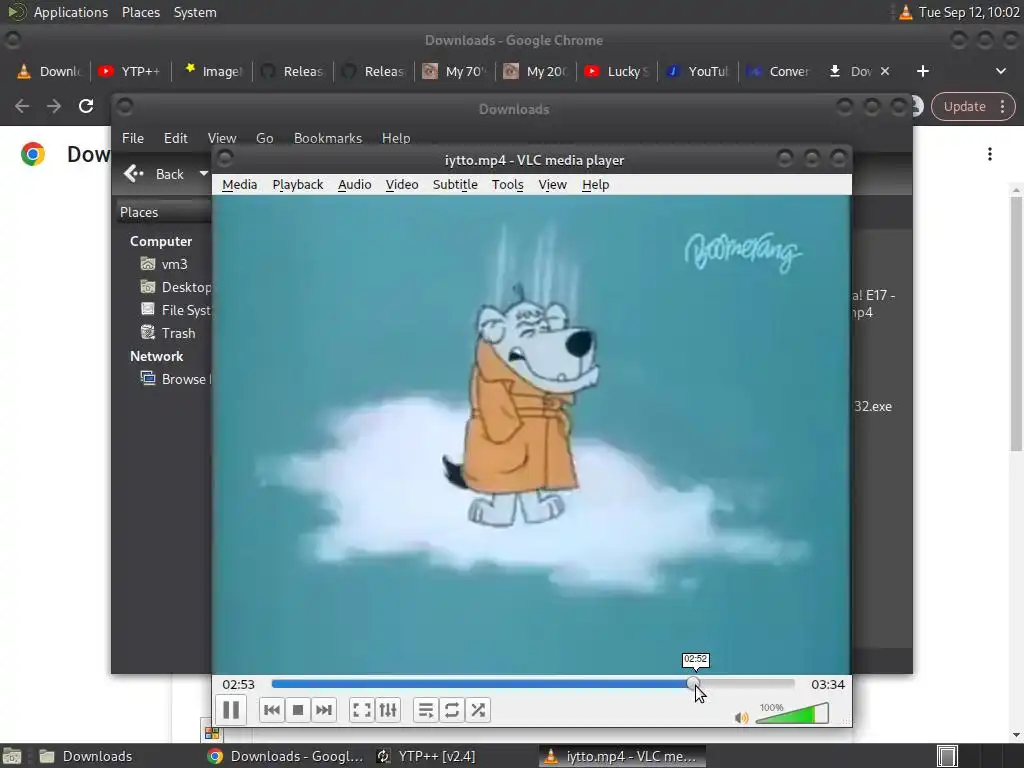Select Desktop in Places sidebar
The height and width of the screenshot is (768, 1024).
[x=175, y=287]
